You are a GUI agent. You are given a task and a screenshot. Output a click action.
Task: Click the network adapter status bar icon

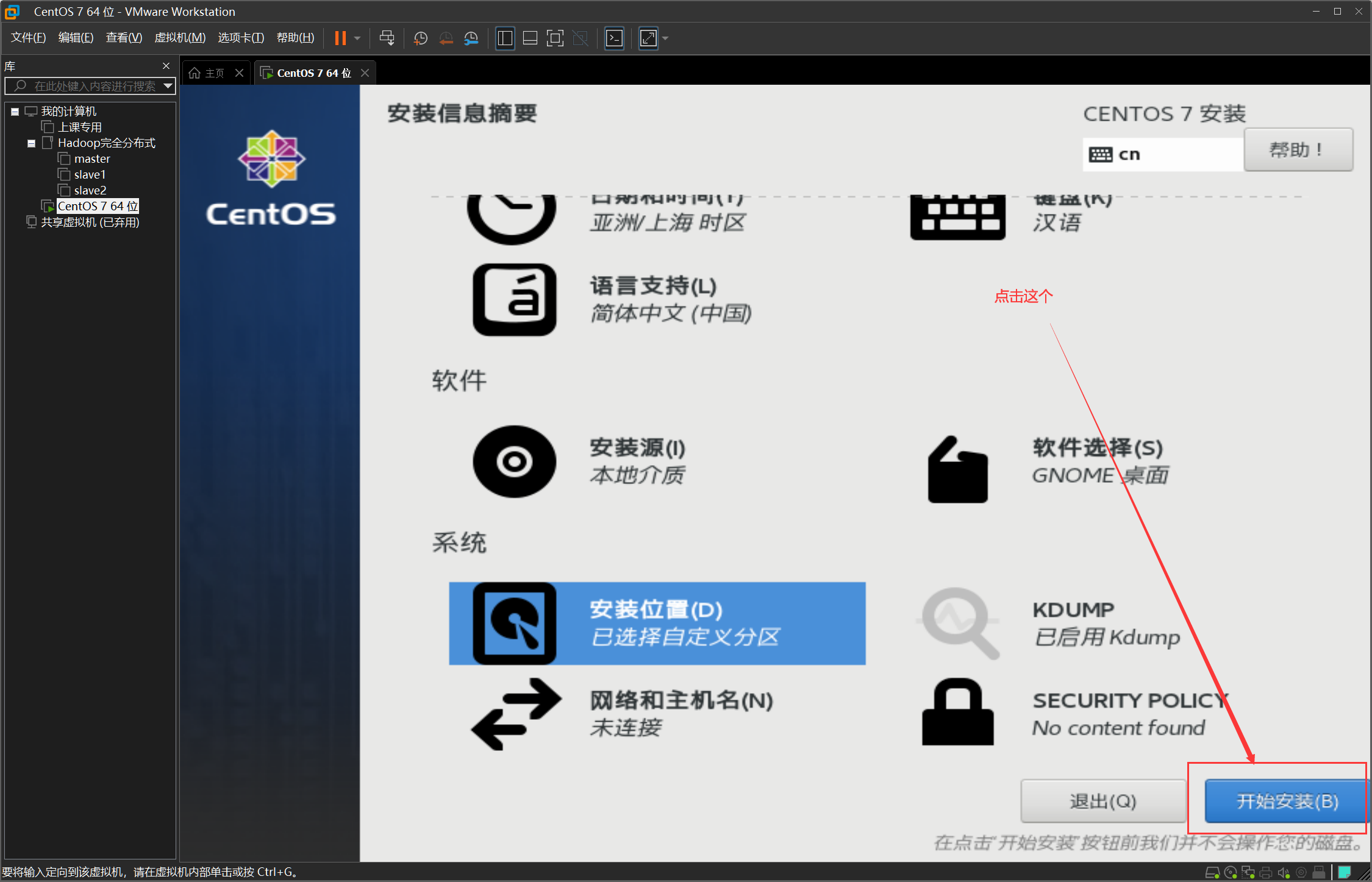click(x=1248, y=873)
